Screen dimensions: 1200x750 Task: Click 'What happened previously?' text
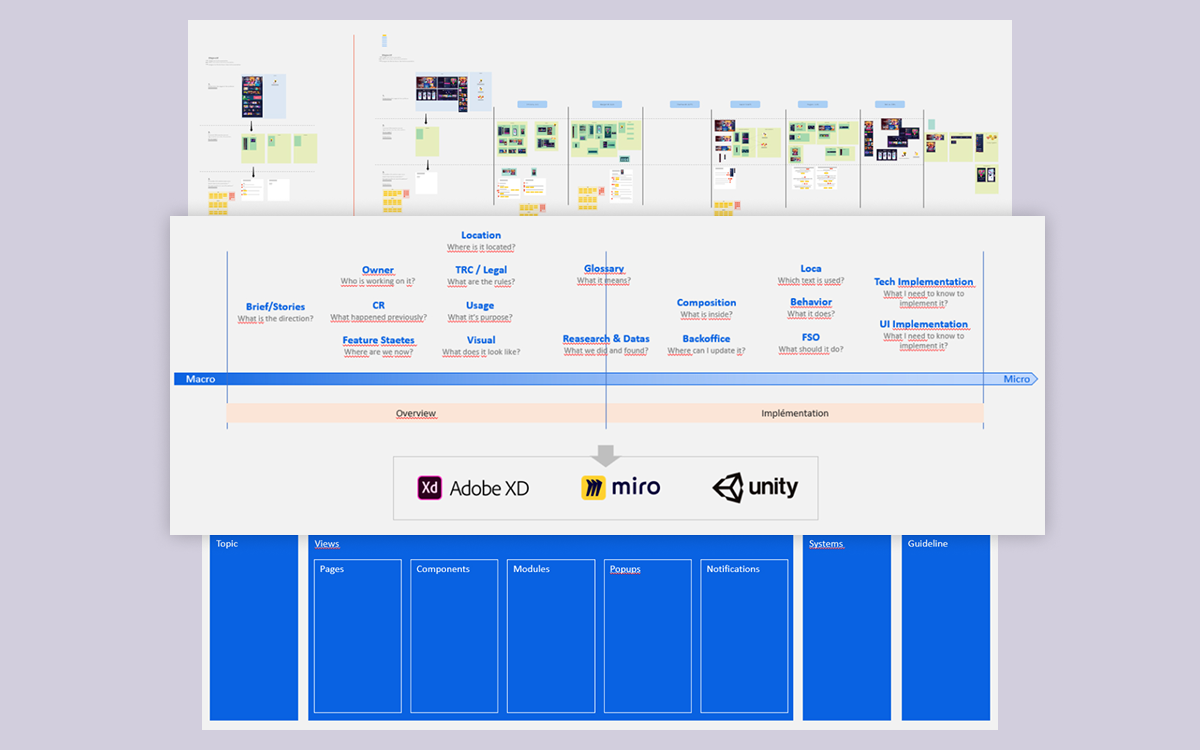[x=378, y=318]
